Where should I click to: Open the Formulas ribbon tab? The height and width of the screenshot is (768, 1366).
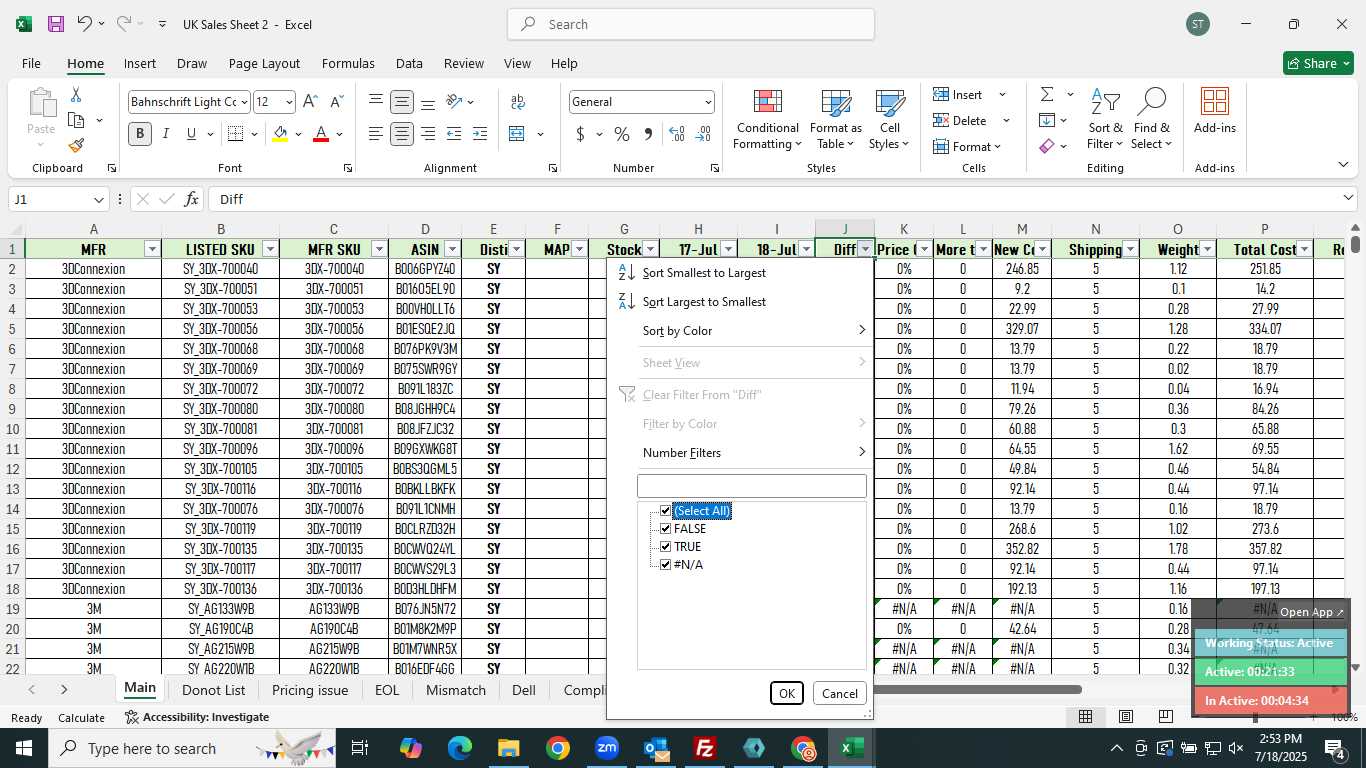348,63
